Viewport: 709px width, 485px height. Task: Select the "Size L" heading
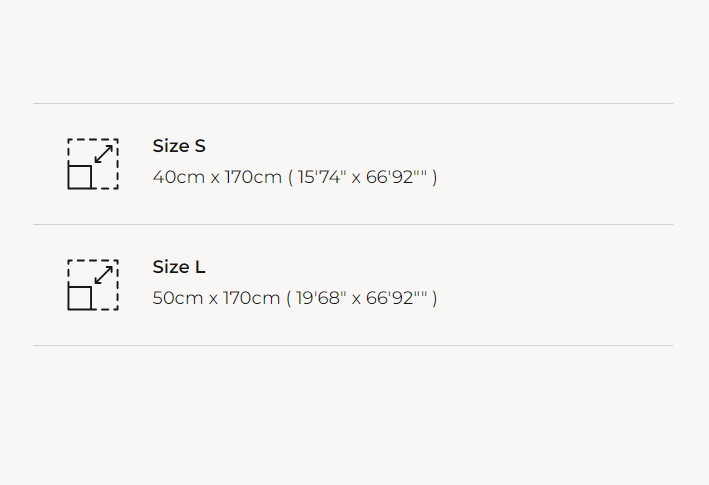coord(179,267)
